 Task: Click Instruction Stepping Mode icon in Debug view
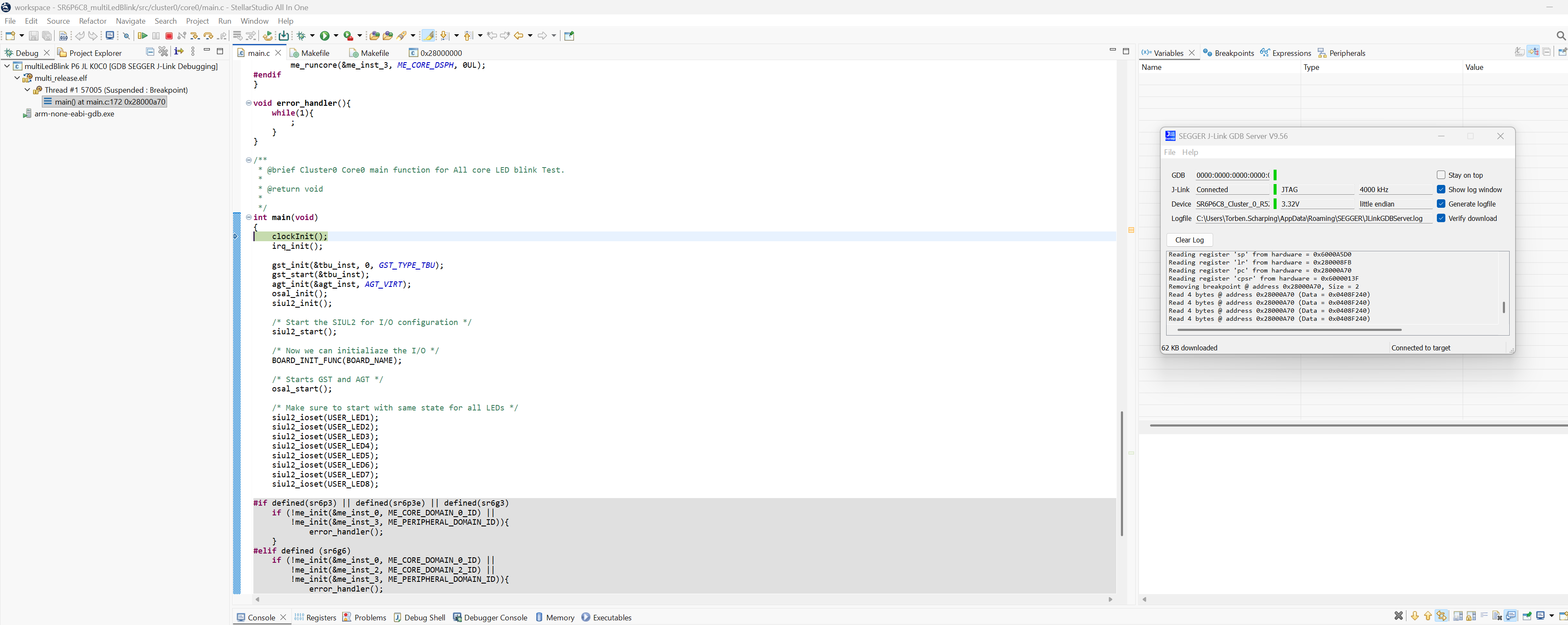[179, 52]
